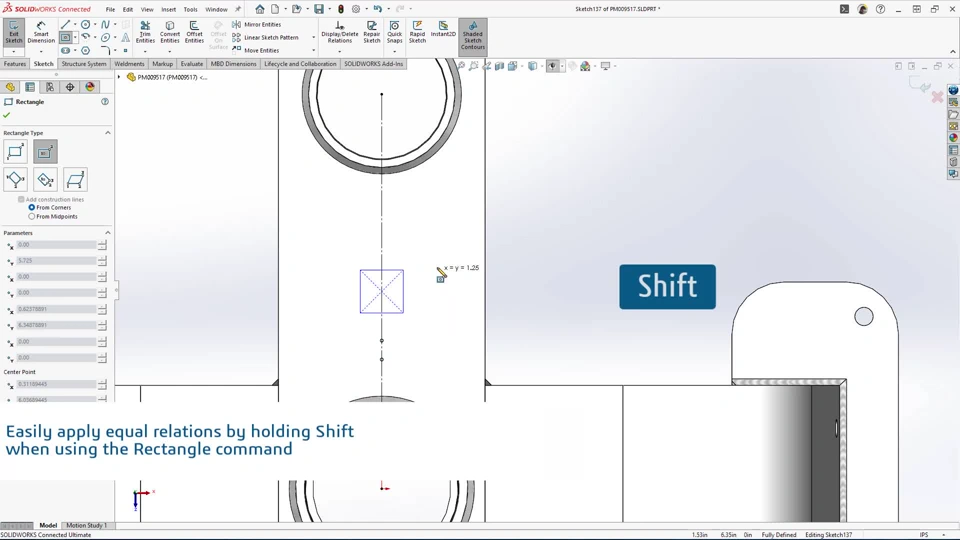Open the Options gear icon
The height and width of the screenshot is (540, 960).
tap(356, 9)
